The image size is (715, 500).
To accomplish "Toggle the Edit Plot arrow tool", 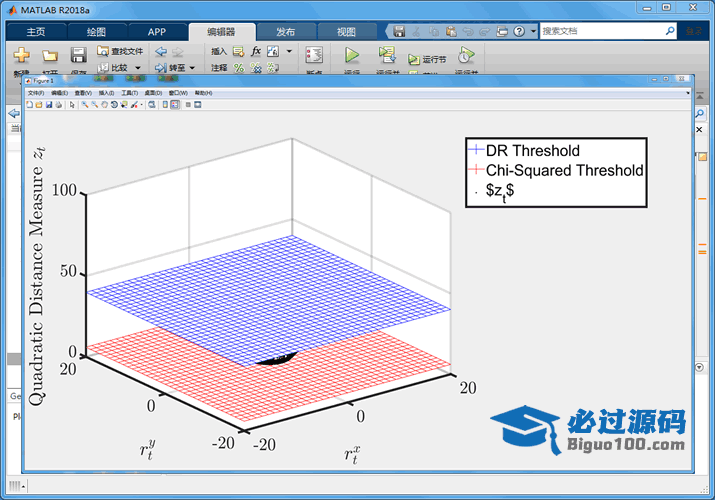I will (x=72, y=104).
